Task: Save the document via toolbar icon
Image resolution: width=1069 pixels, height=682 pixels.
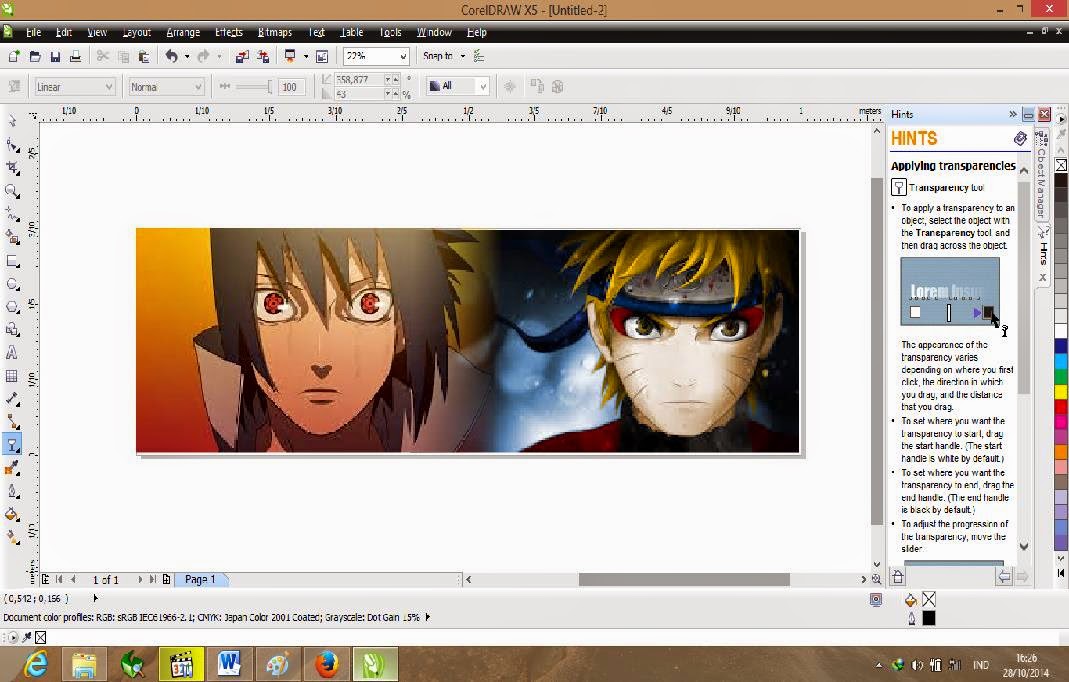Action: (55, 57)
